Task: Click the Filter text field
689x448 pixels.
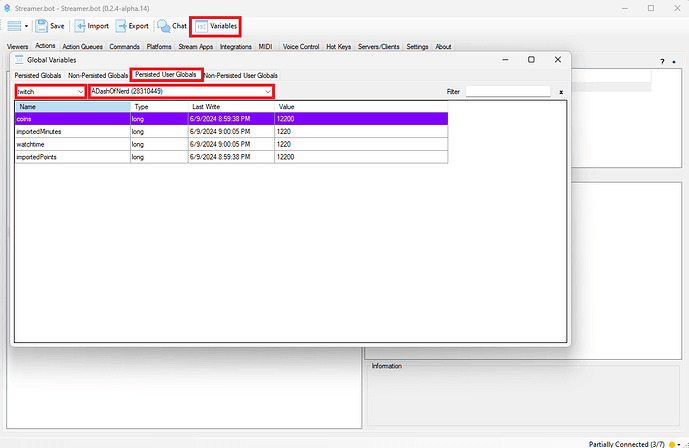Action: 508,92
